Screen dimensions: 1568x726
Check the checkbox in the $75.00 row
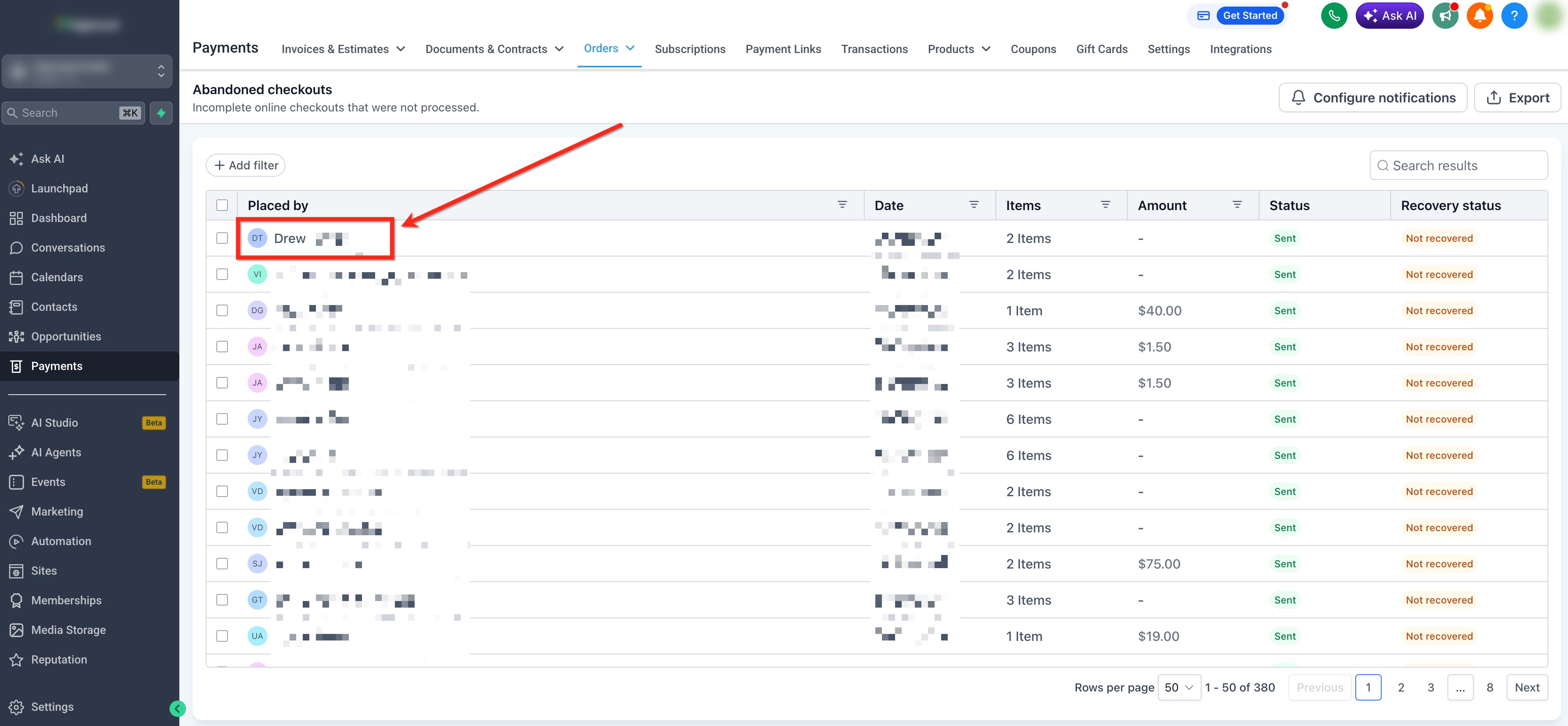(x=222, y=564)
